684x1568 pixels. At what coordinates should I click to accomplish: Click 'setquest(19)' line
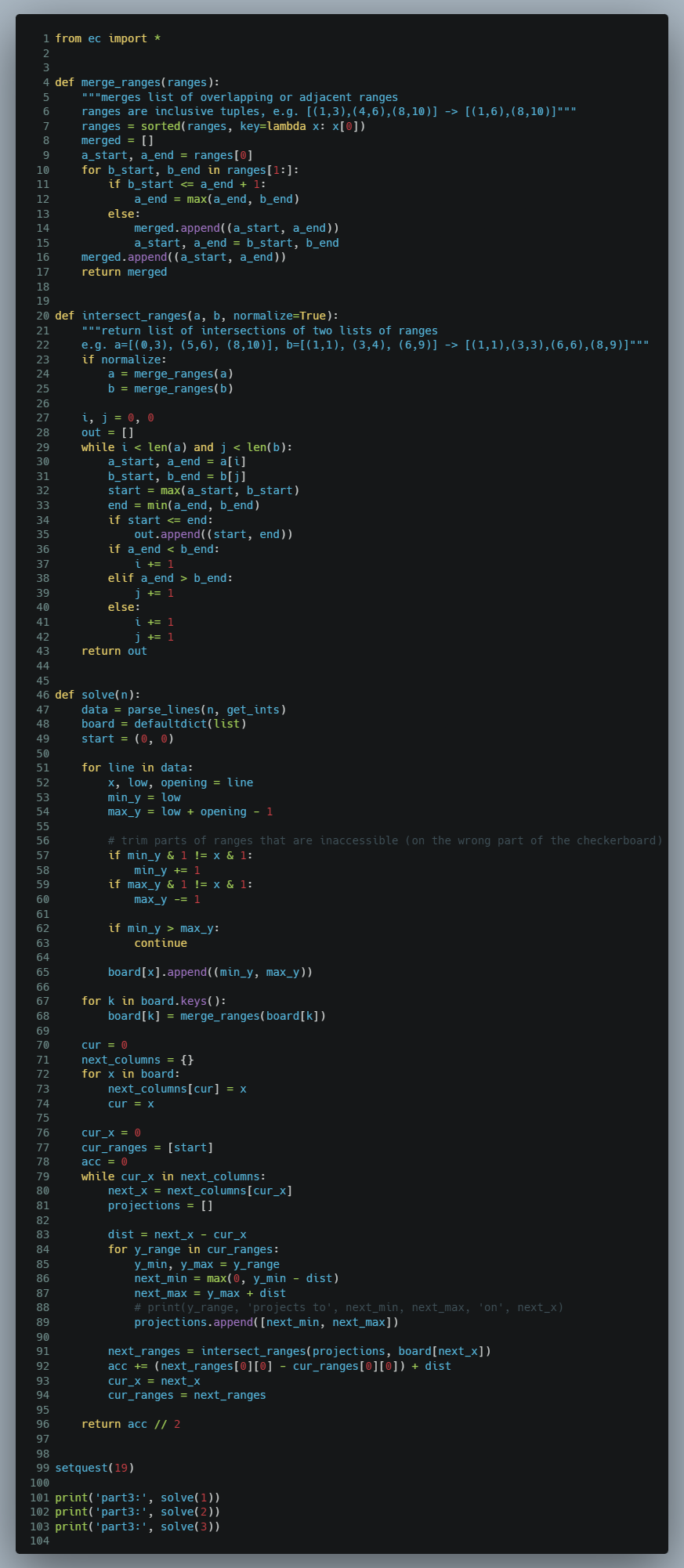point(95,1468)
